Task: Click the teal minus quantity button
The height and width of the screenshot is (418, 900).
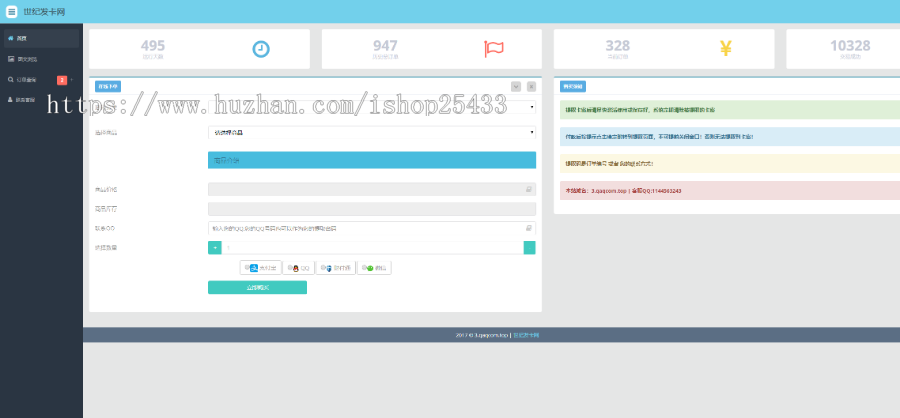Action: [x=530, y=247]
